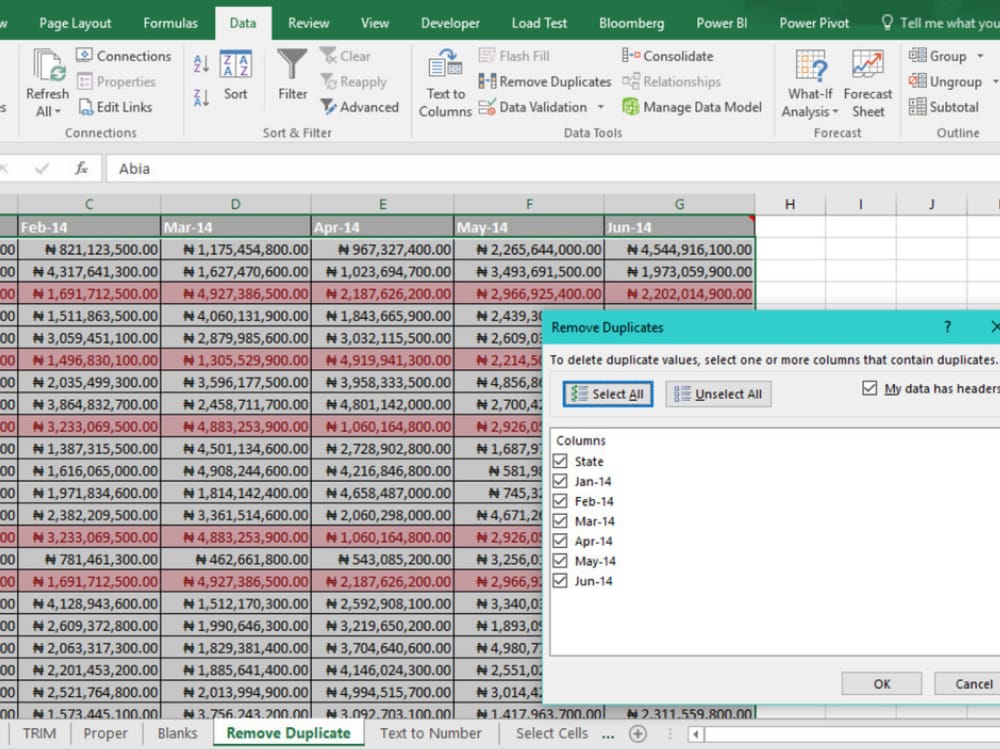This screenshot has width=1000, height=750.
Task: Click the Unselect All button
Action: (718, 394)
